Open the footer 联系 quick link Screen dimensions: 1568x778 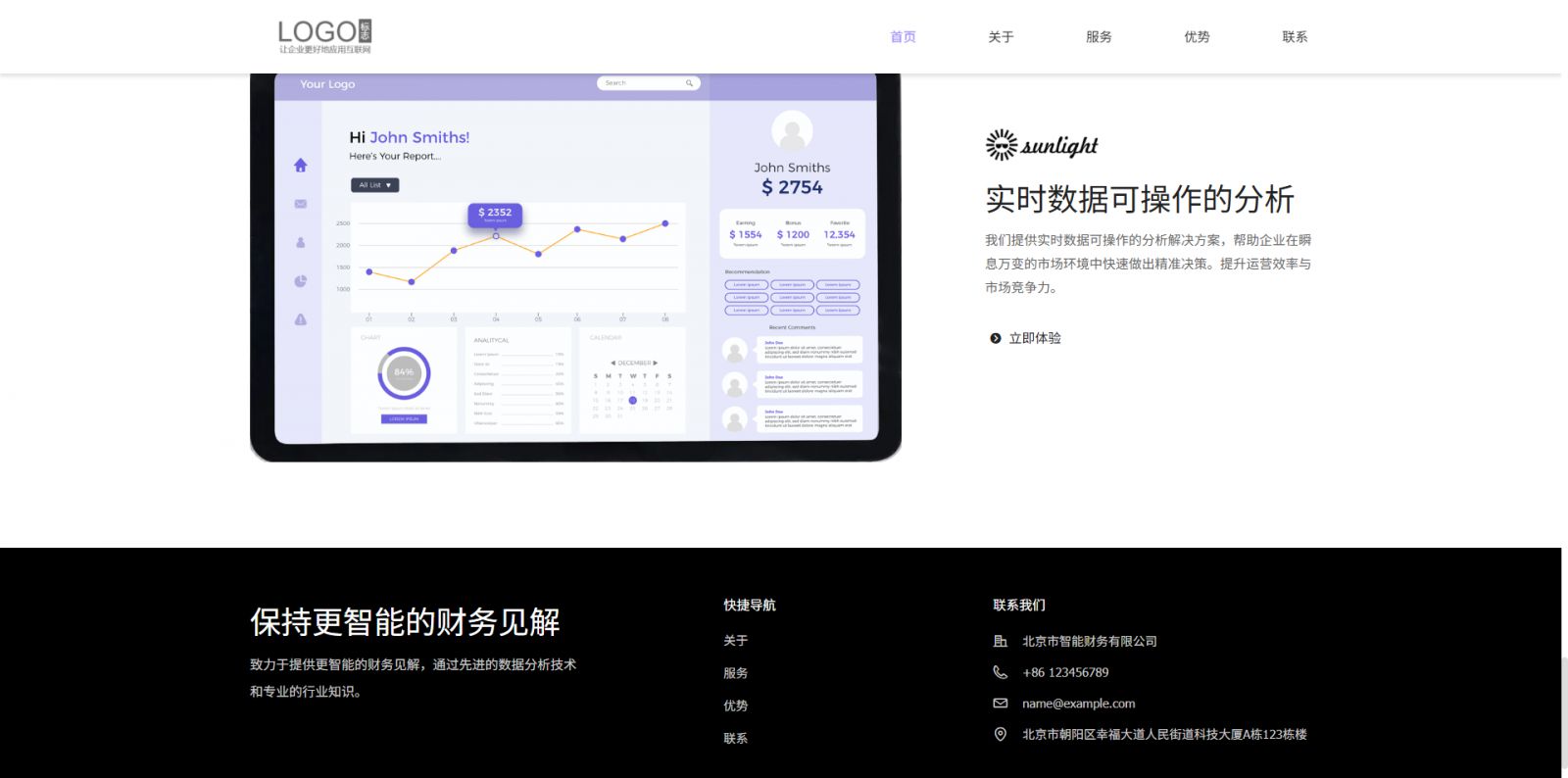click(736, 739)
